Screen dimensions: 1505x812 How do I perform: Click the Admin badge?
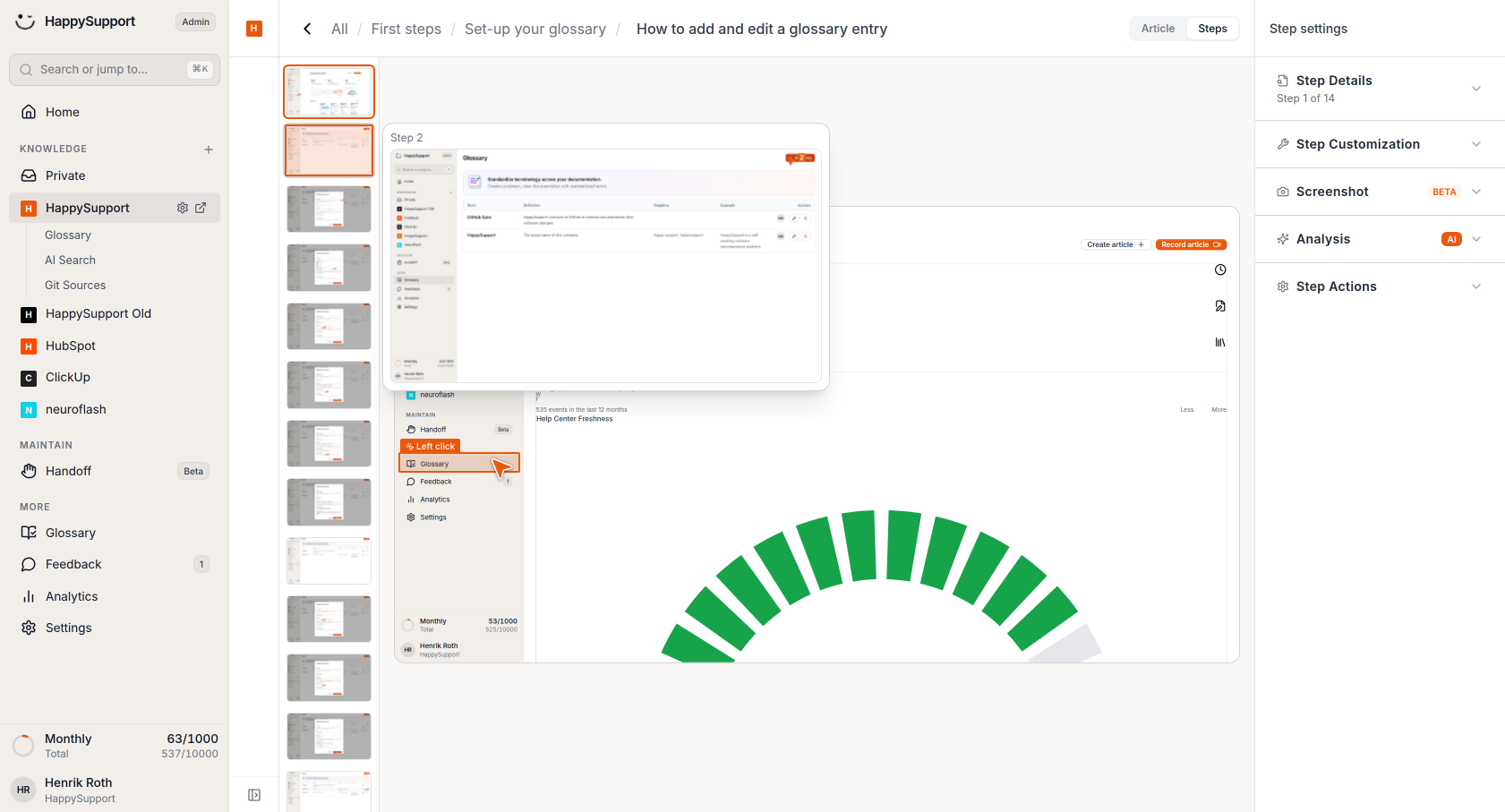(195, 21)
